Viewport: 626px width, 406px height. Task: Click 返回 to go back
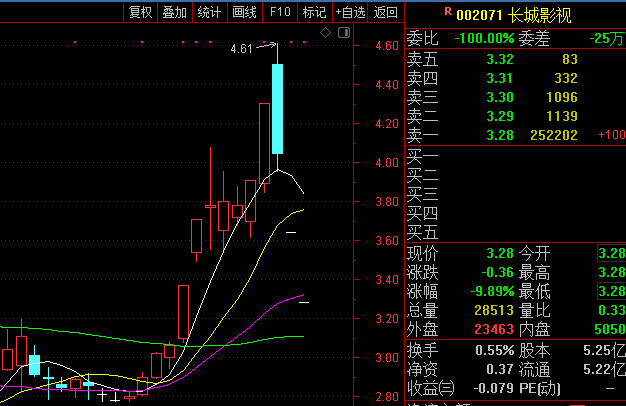[385, 12]
